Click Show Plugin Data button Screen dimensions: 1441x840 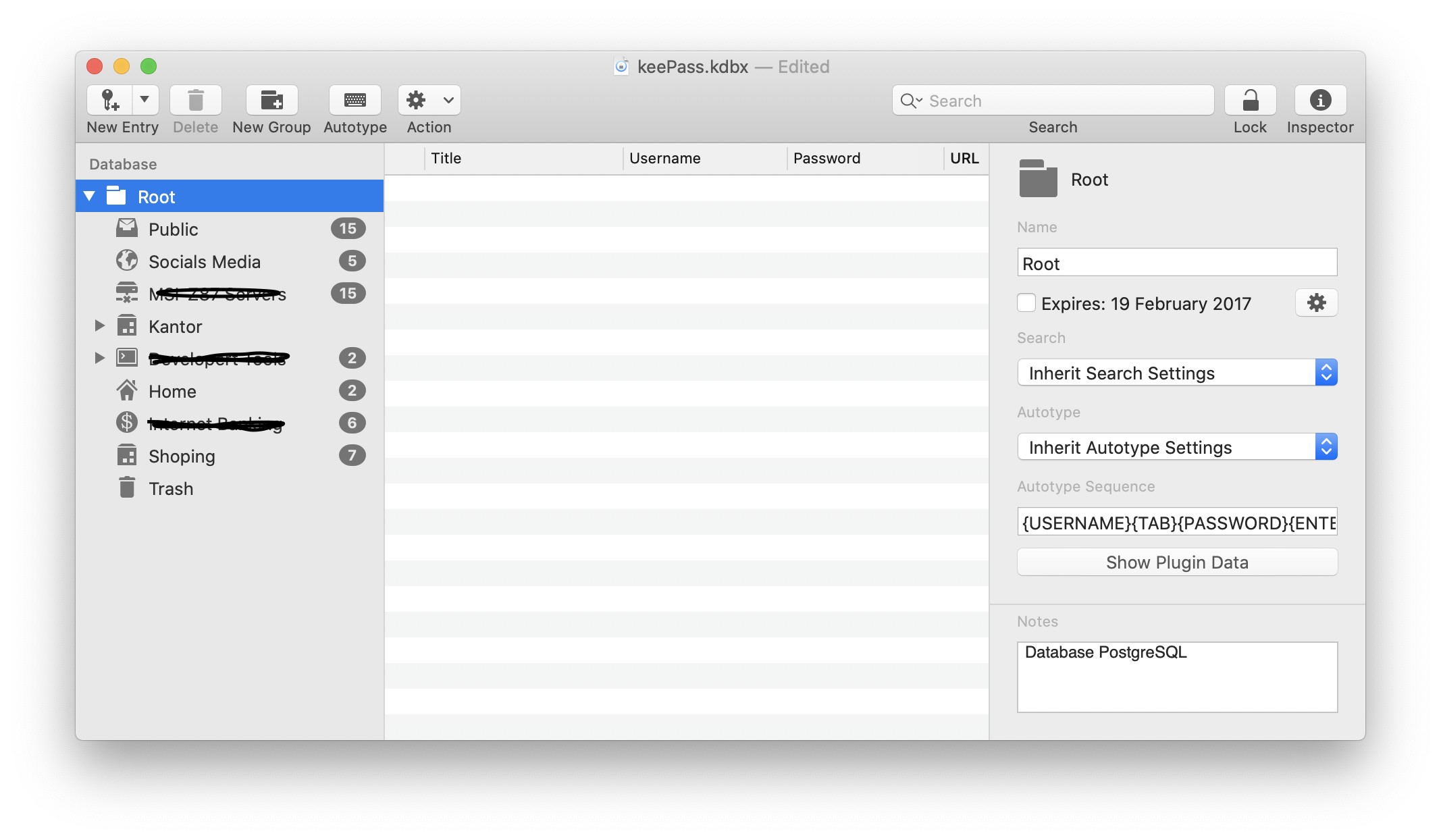point(1177,562)
